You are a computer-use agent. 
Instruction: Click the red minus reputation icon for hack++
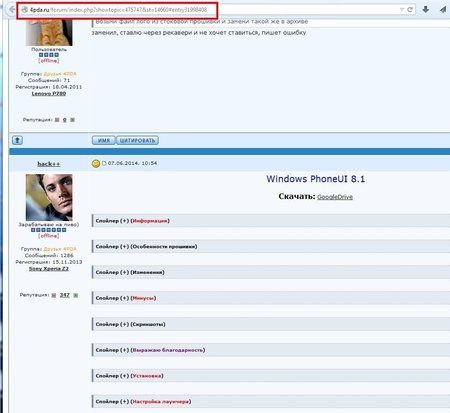54,295
